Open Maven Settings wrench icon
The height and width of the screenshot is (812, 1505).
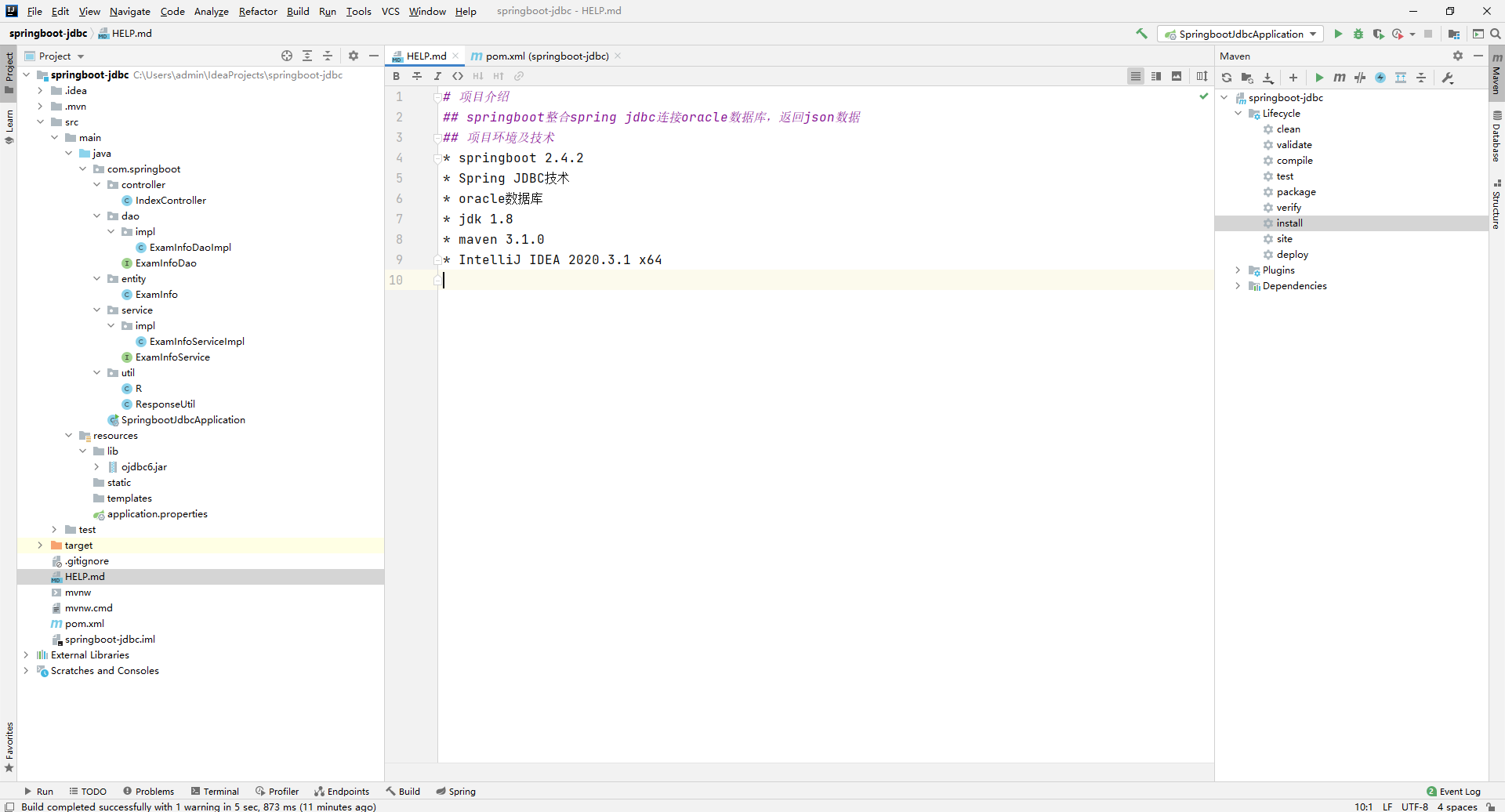click(x=1448, y=78)
